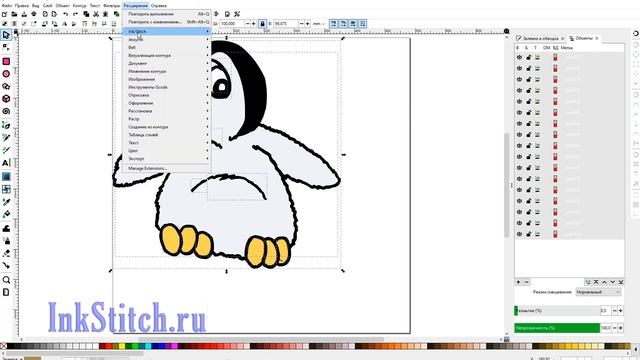Select the Text tool
640x360 pixels.
coord(6,163)
